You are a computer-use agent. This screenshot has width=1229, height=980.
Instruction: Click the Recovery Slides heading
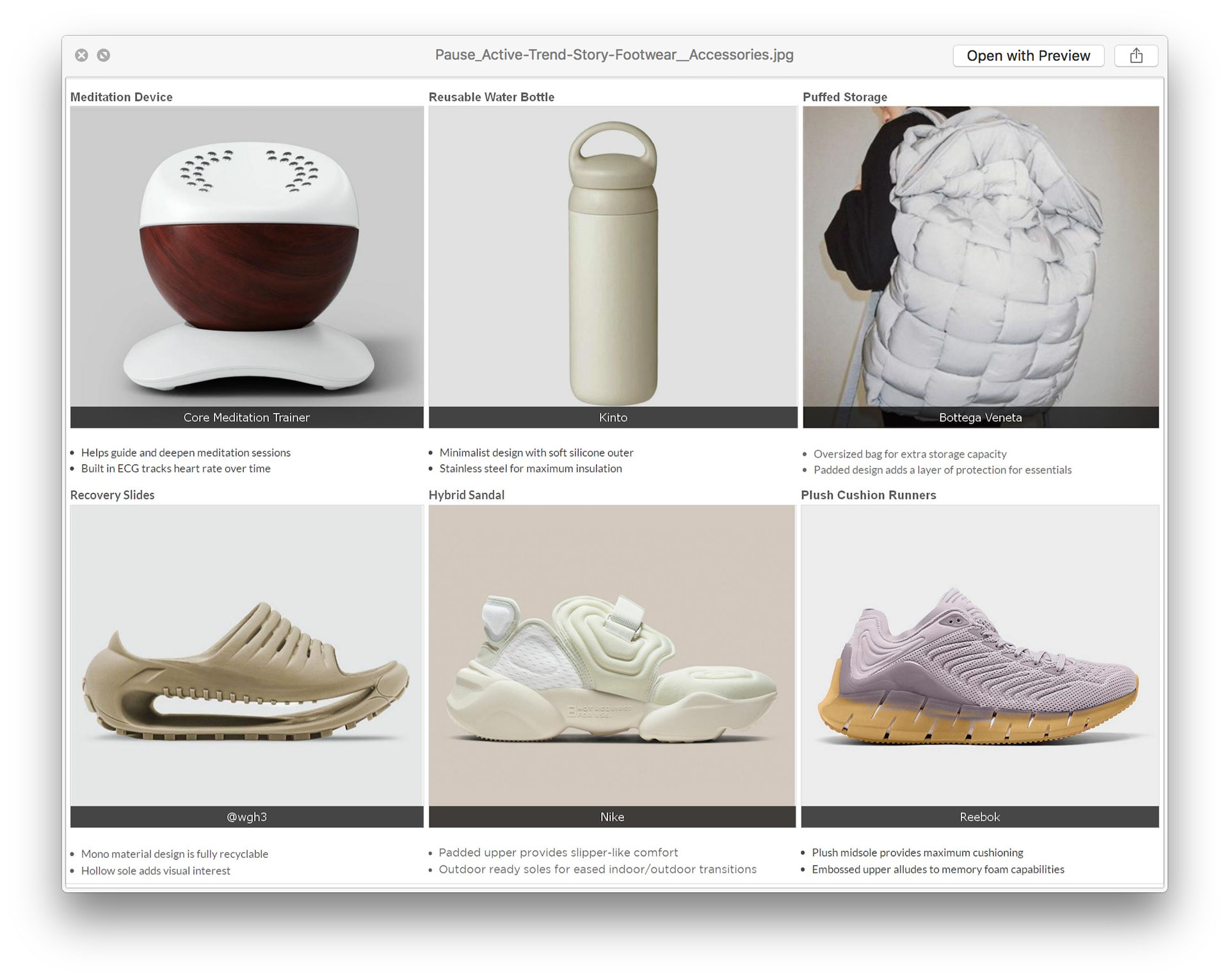[x=113, y=495]
